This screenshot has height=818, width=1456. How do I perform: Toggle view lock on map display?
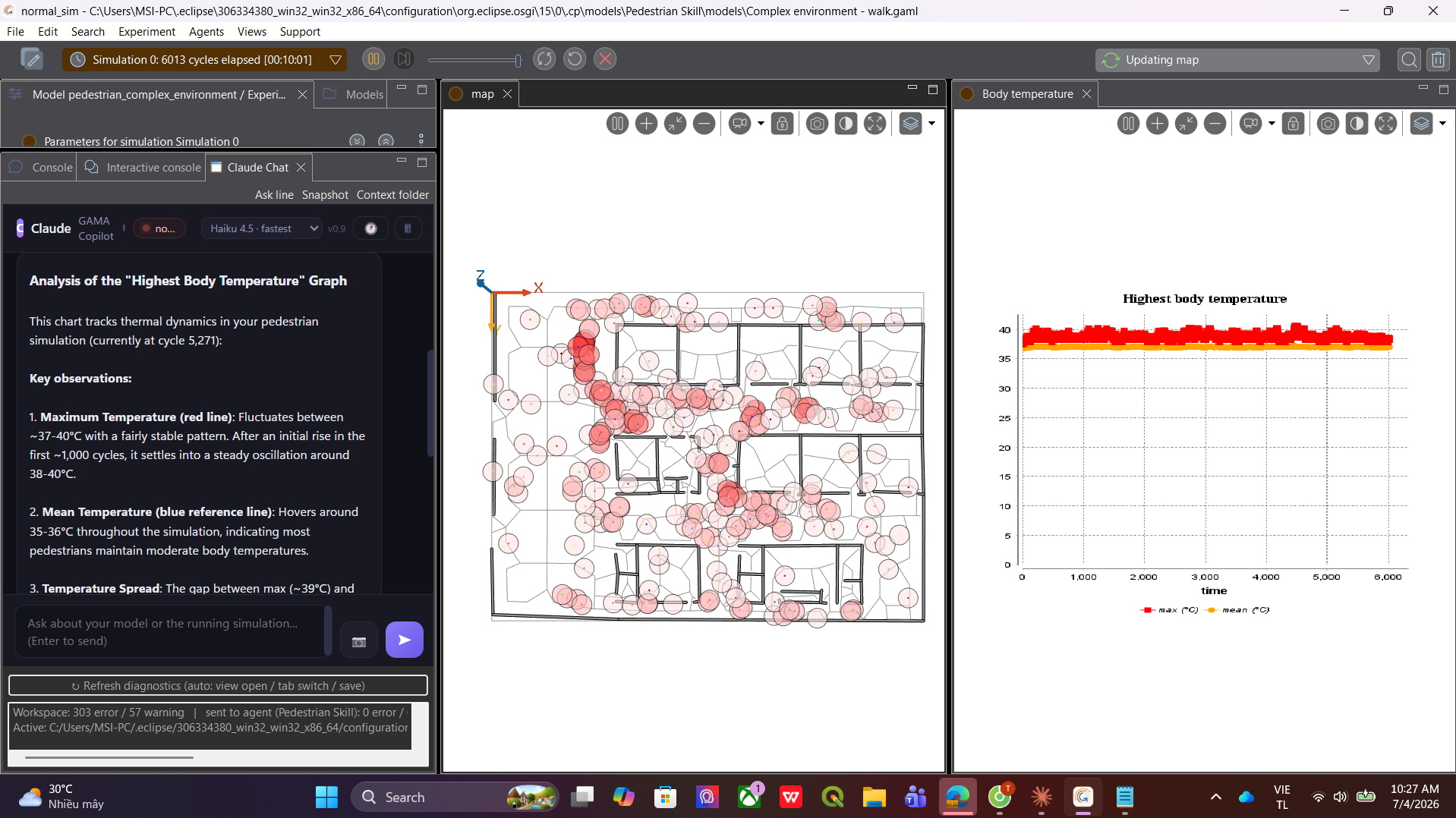point(782,124)
